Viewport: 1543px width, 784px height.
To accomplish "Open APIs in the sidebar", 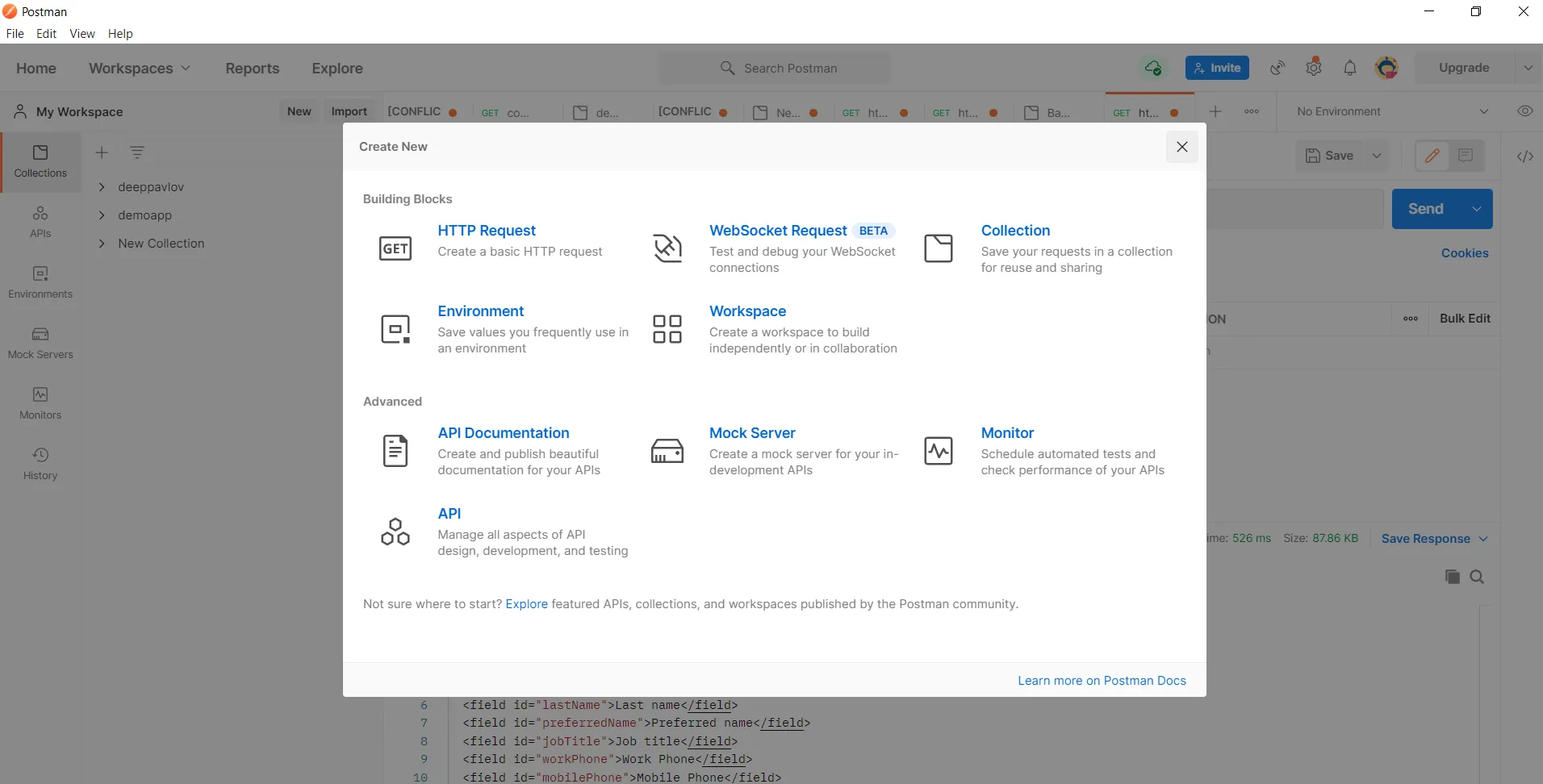I will pyautogui.click(x=40, y=223).
